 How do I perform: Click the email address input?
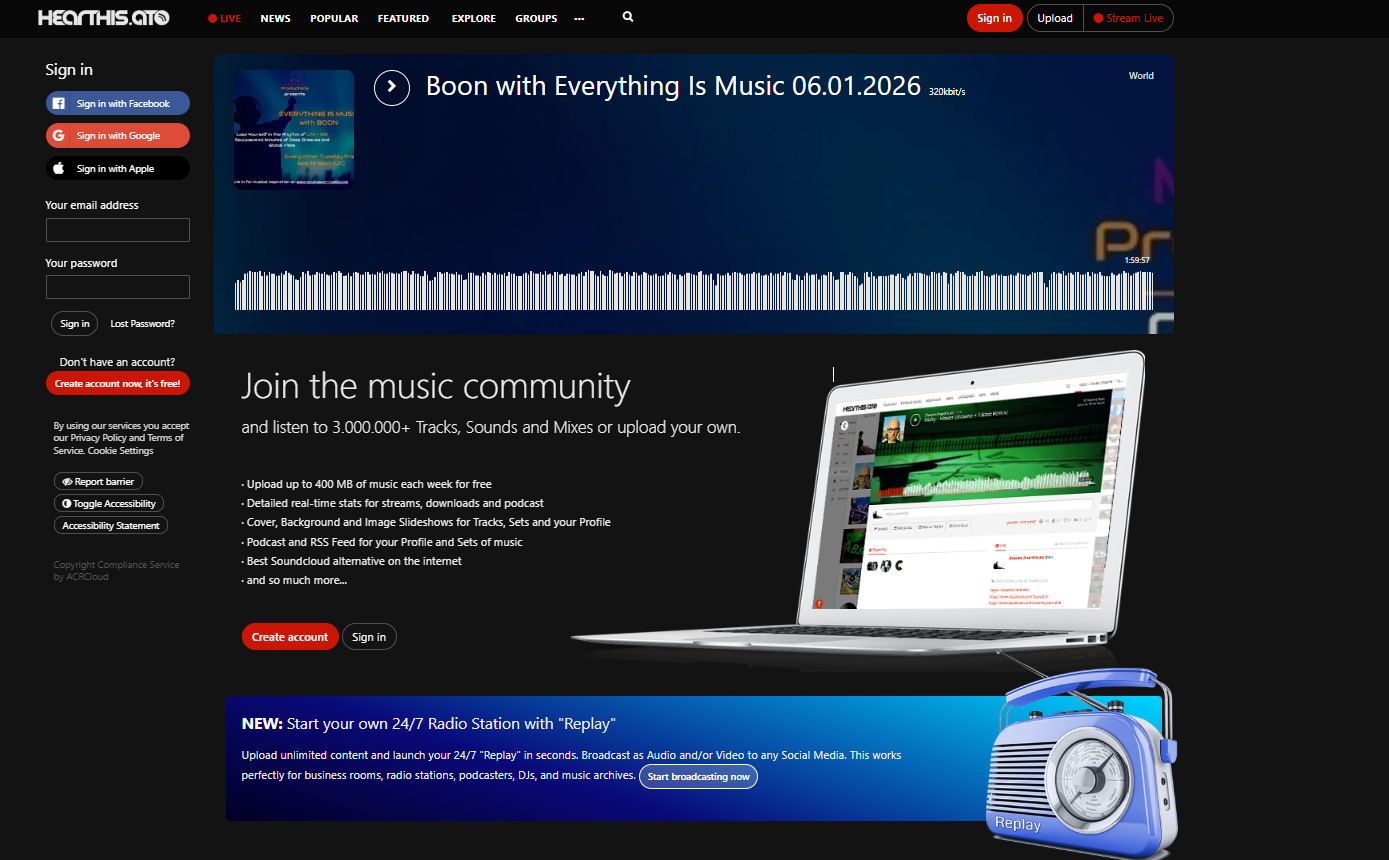[x=117, y=229]
